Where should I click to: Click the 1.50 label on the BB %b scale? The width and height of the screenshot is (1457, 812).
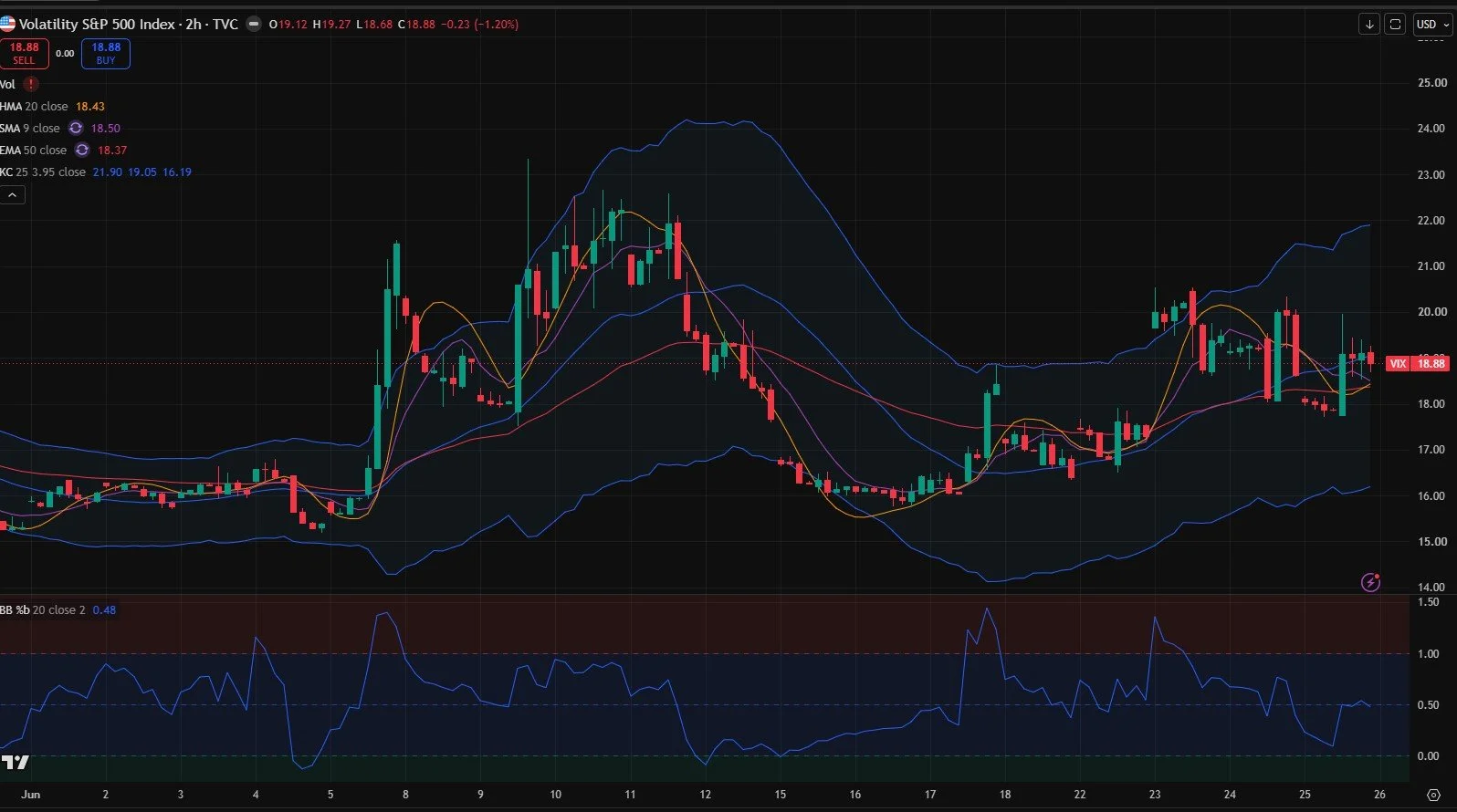coord(1428,602)
